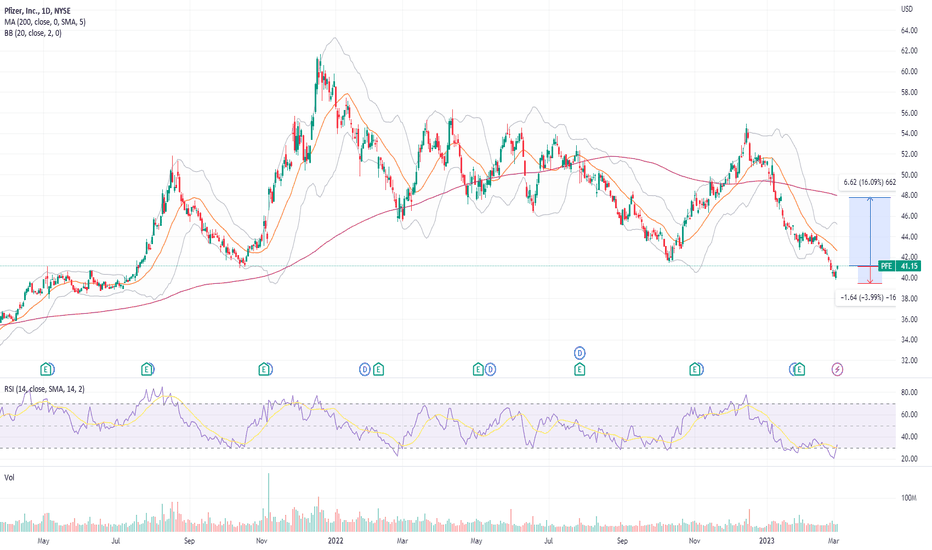The image size is (932, 550).
Task: Open earnings marker E near Nov 2022
Action: [x=694, y=370]
